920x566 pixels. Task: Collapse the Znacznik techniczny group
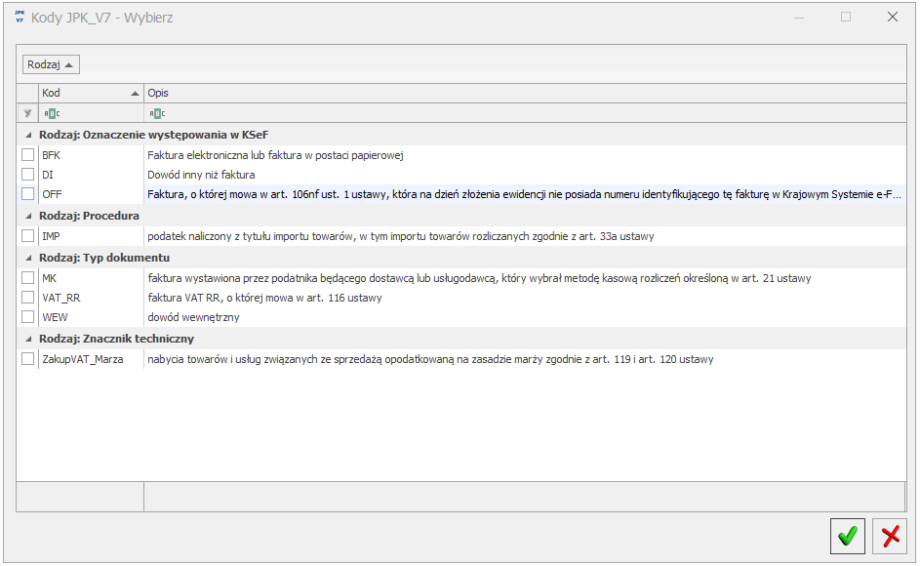pyautogui.click(x=28, y=338)
